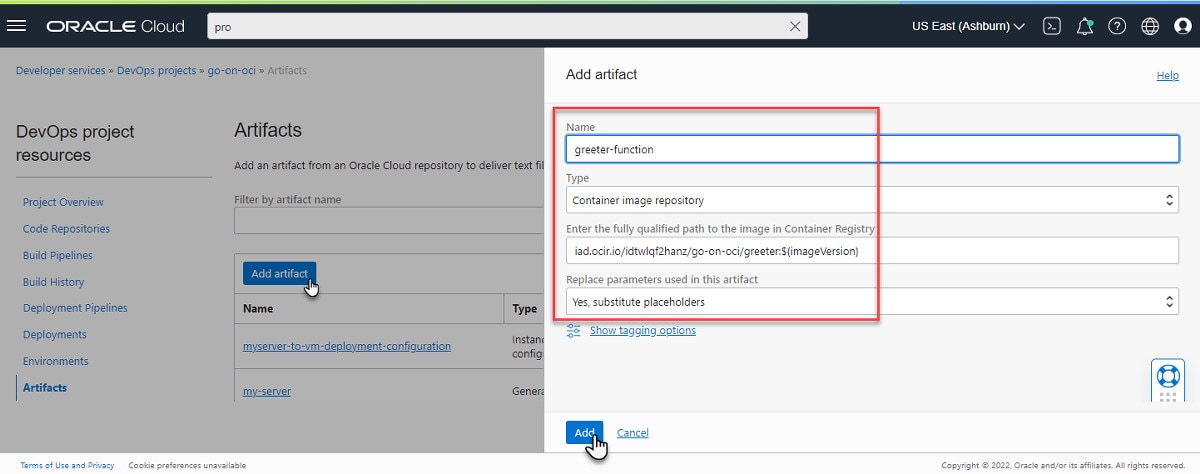The height and width of the screenshot is (474, 1200).
Task: Cancel the Add artifact panel
Action: [x=632, y=433]
